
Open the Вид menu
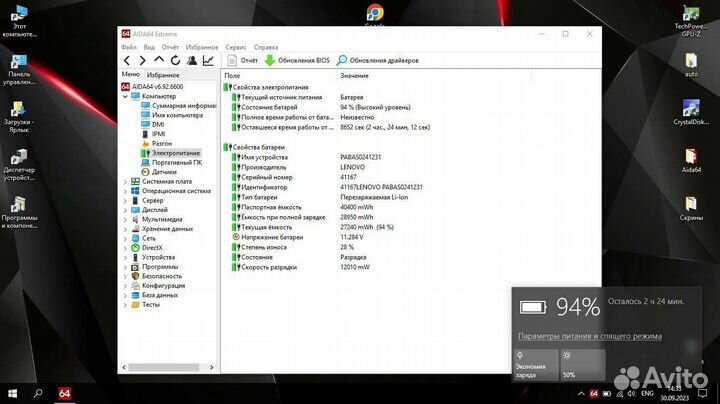coord(149,47)
